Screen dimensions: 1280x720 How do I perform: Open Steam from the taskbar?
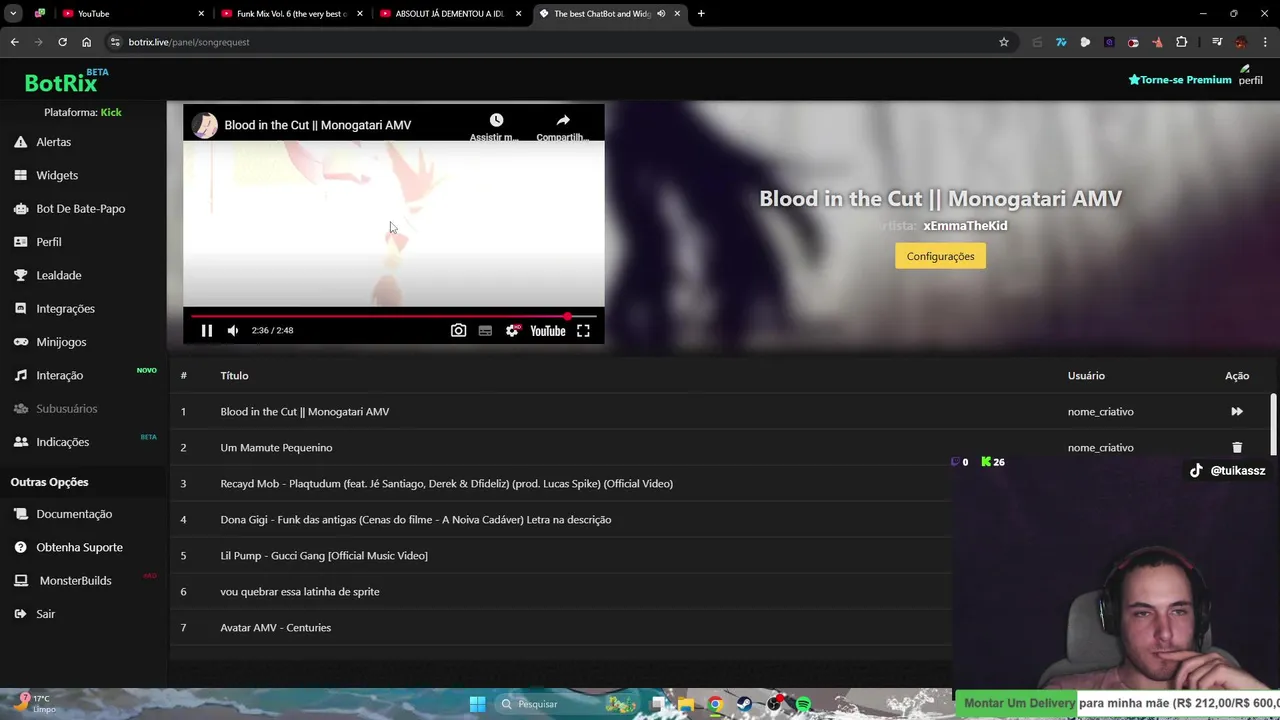(x=744, y=704)
